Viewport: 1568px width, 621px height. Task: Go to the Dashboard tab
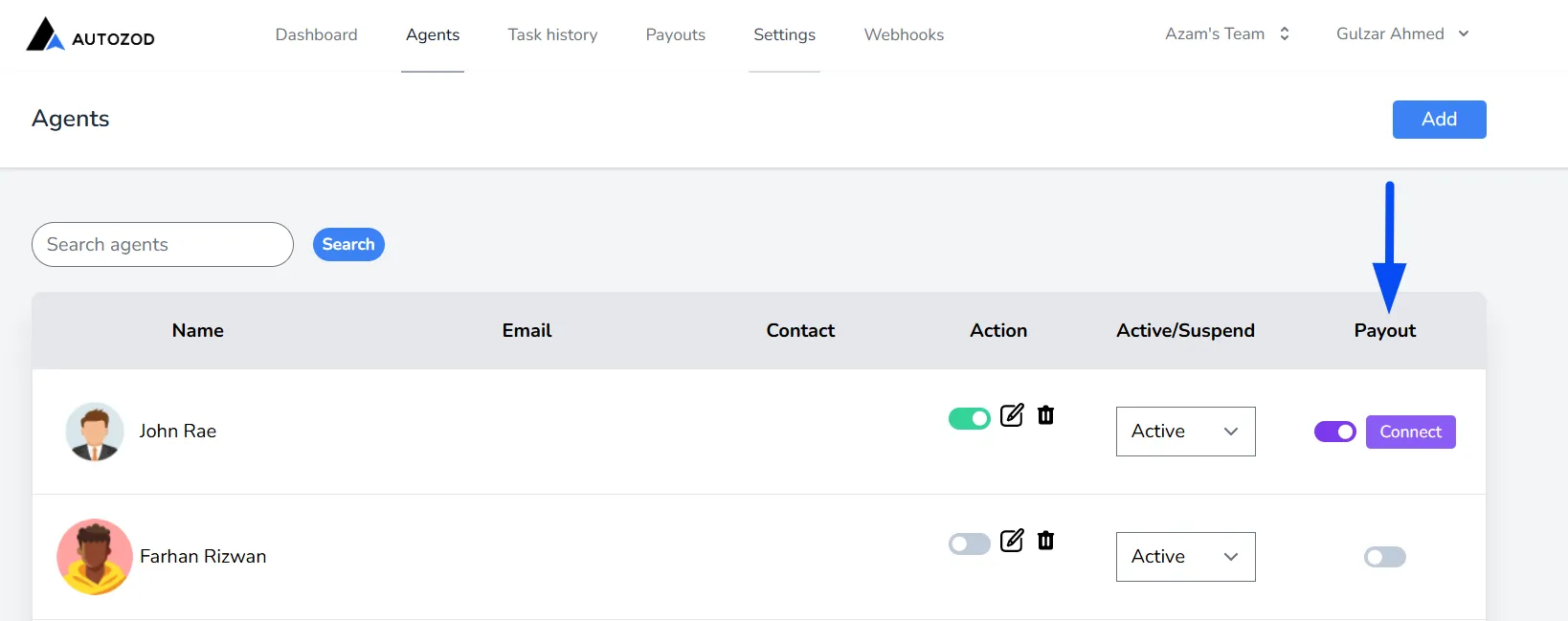tap(317, 34)
